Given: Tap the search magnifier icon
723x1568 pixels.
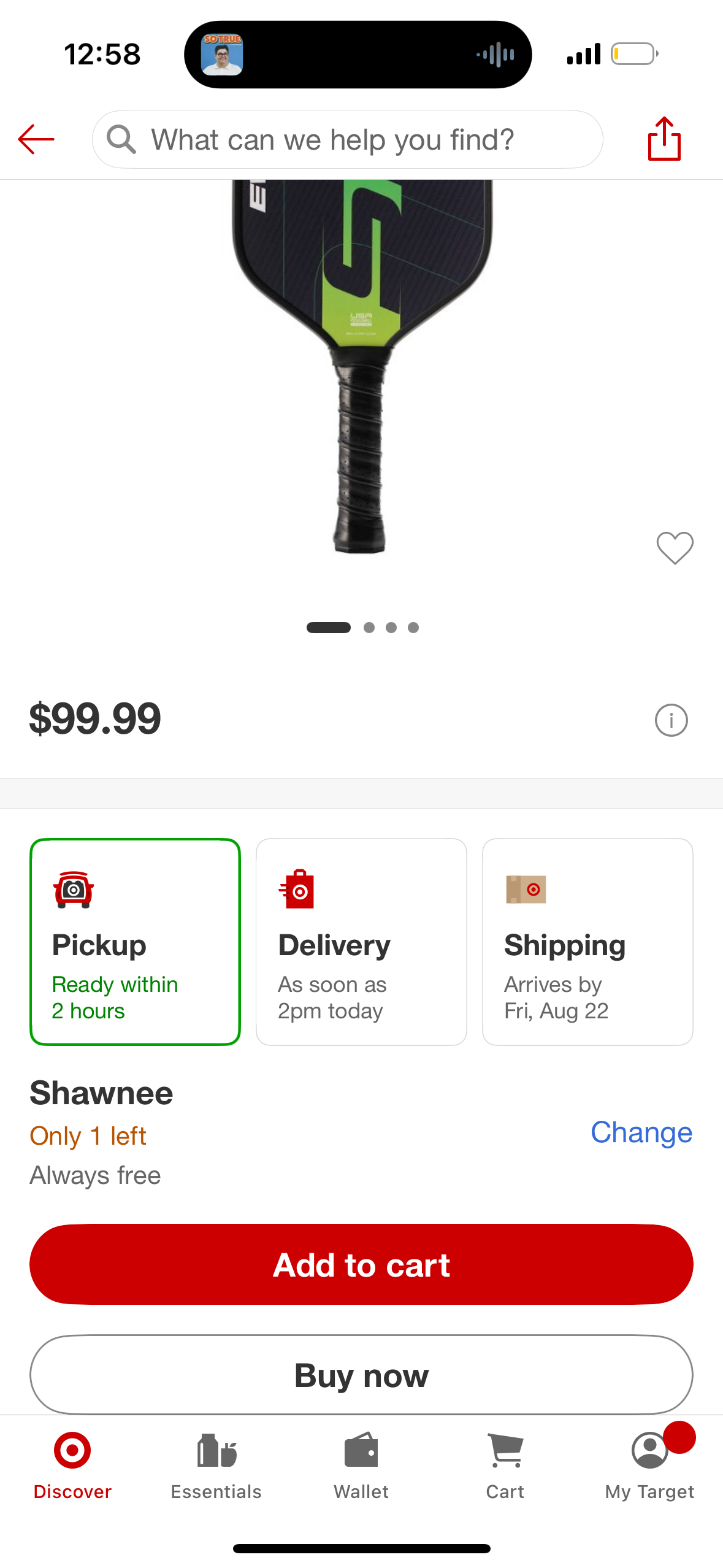Looking at the screenshot, I should coord(121,139).
